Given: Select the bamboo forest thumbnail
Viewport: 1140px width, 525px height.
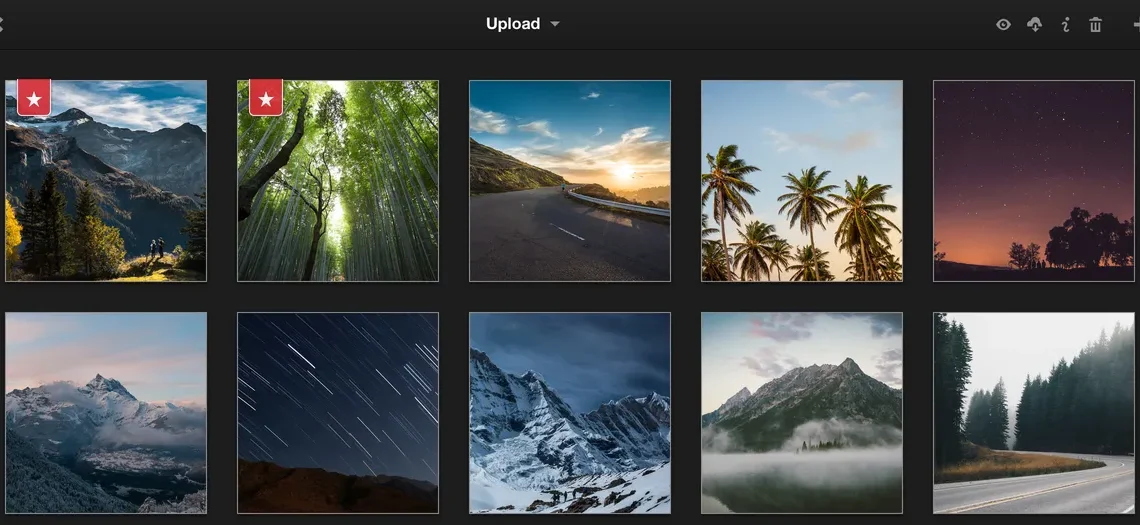Looking at the screenshot, I should [x=338, y=181].
